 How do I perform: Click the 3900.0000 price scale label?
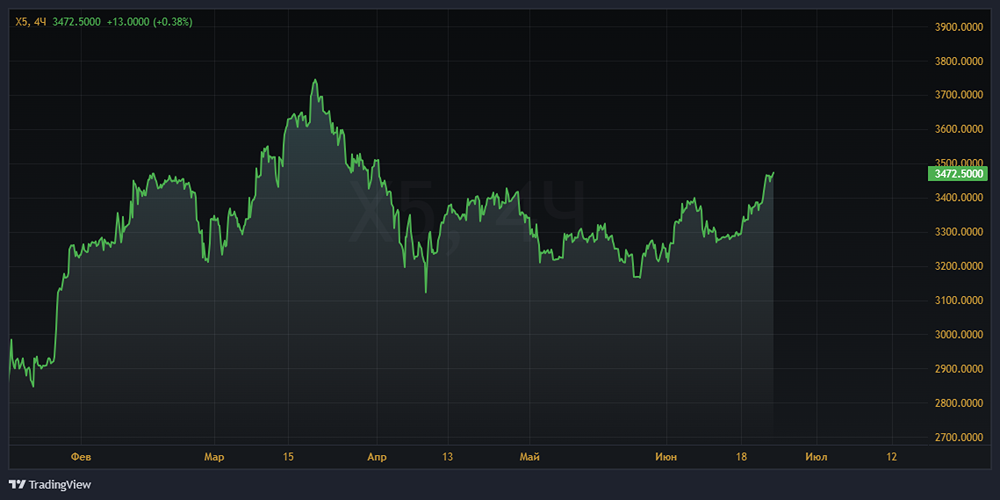point(958,27)
